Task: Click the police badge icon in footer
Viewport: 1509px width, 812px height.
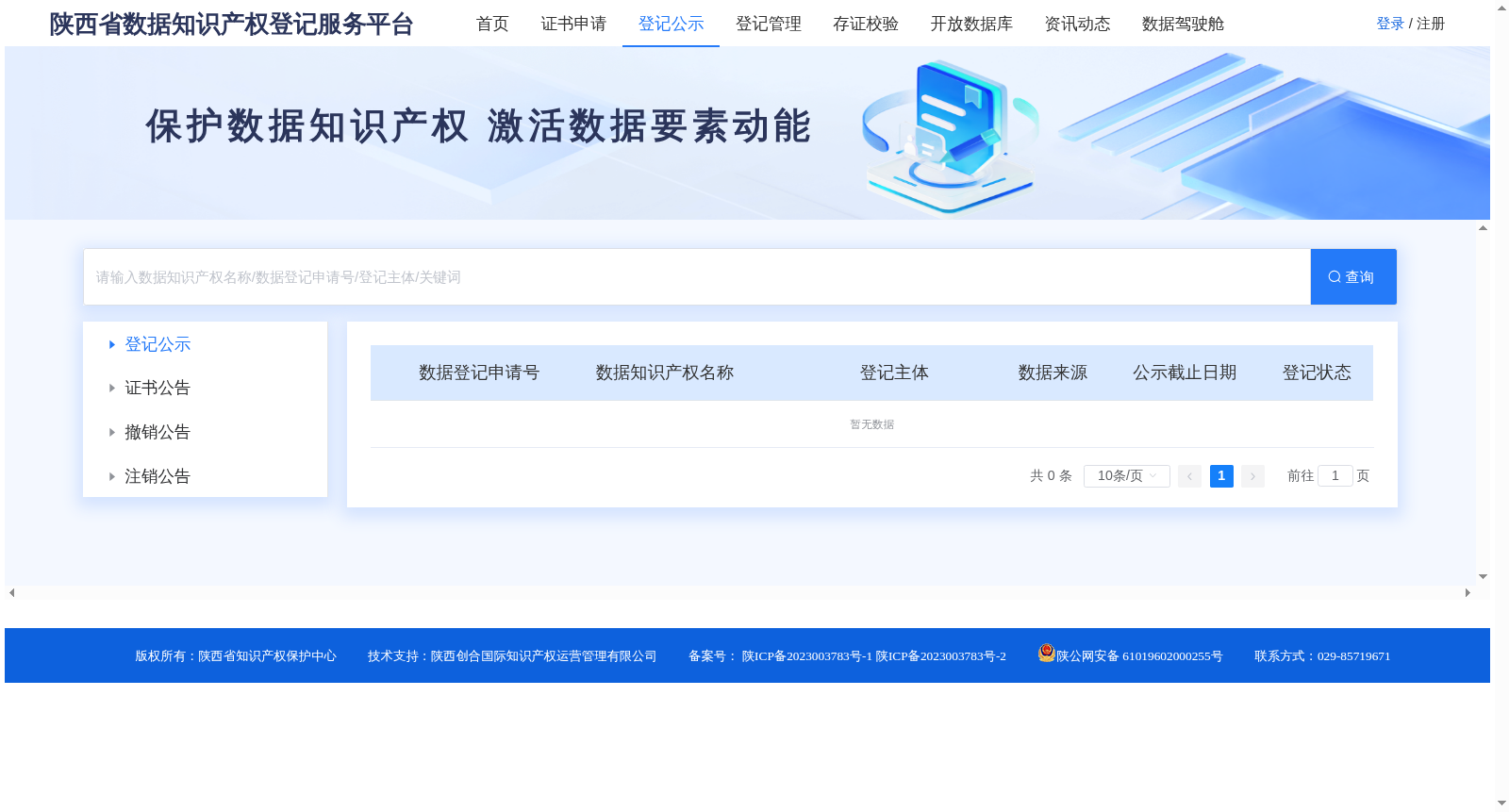Action: (1047, 653)
